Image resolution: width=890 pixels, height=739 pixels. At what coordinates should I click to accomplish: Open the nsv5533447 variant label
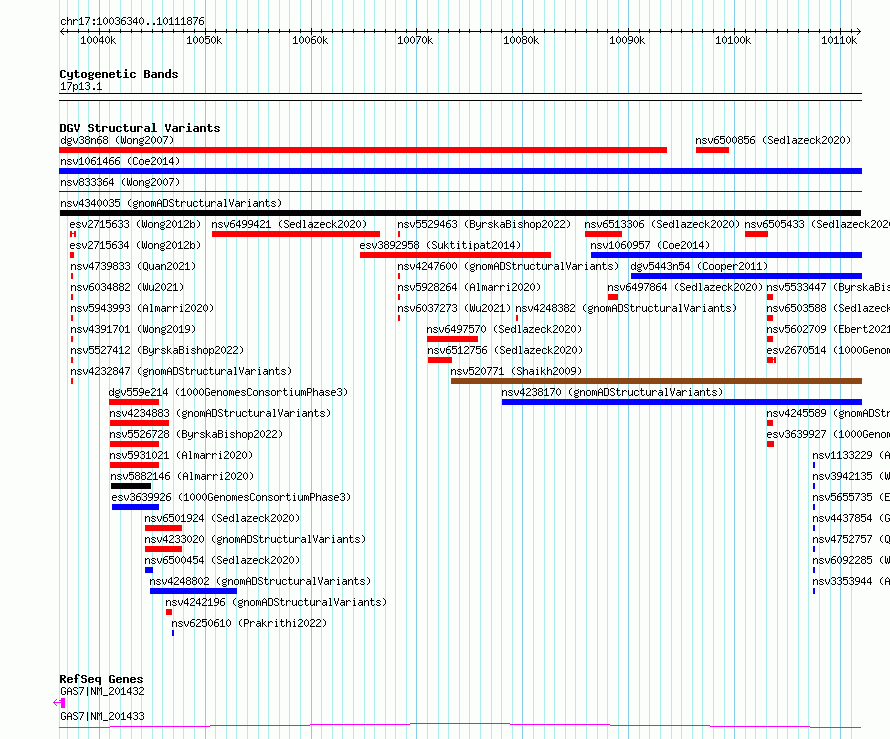[828, 287]
